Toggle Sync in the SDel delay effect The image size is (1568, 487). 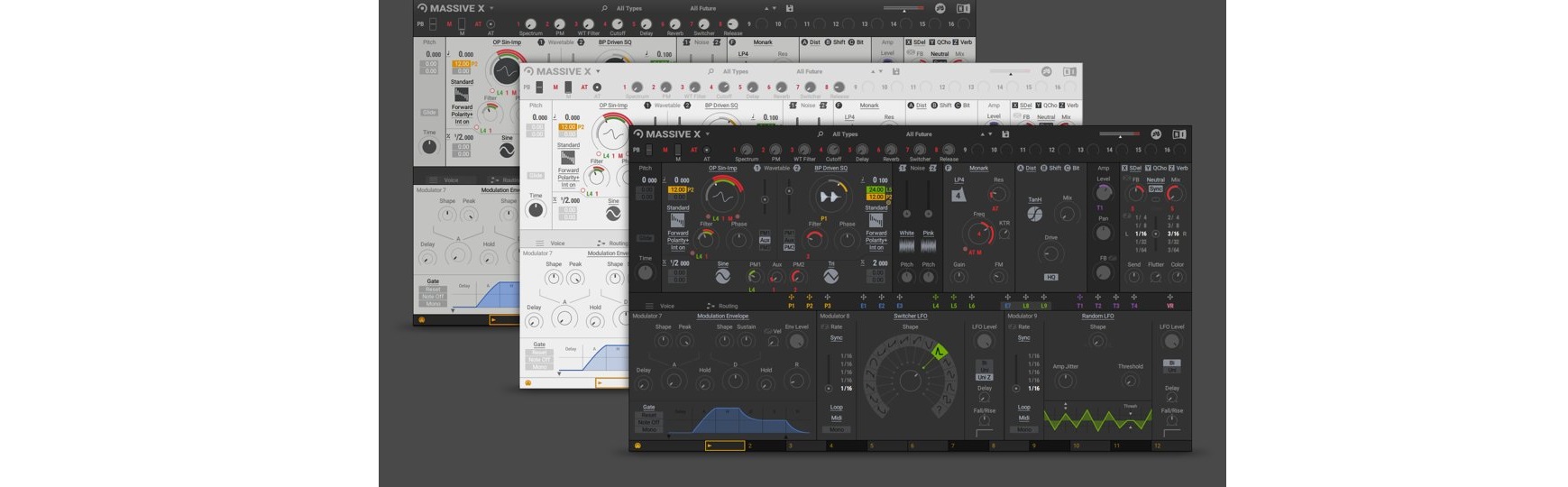click(1155, 189)
